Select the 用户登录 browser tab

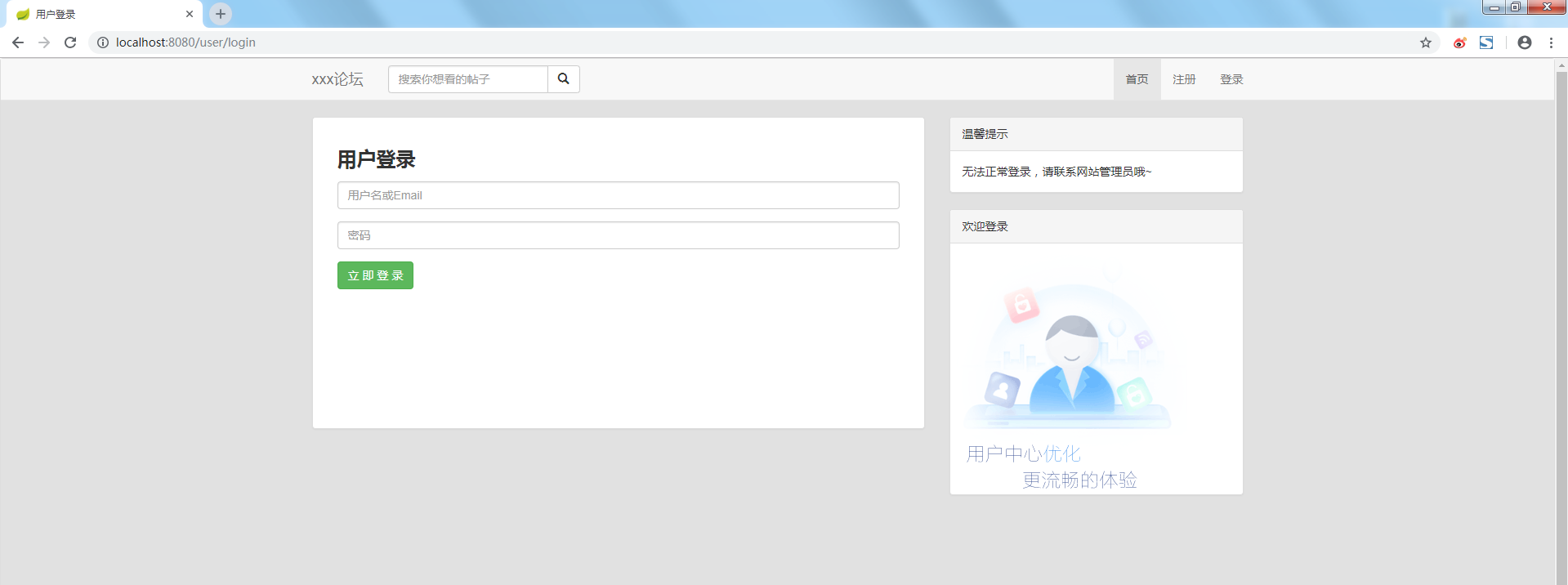click(105, 14)
